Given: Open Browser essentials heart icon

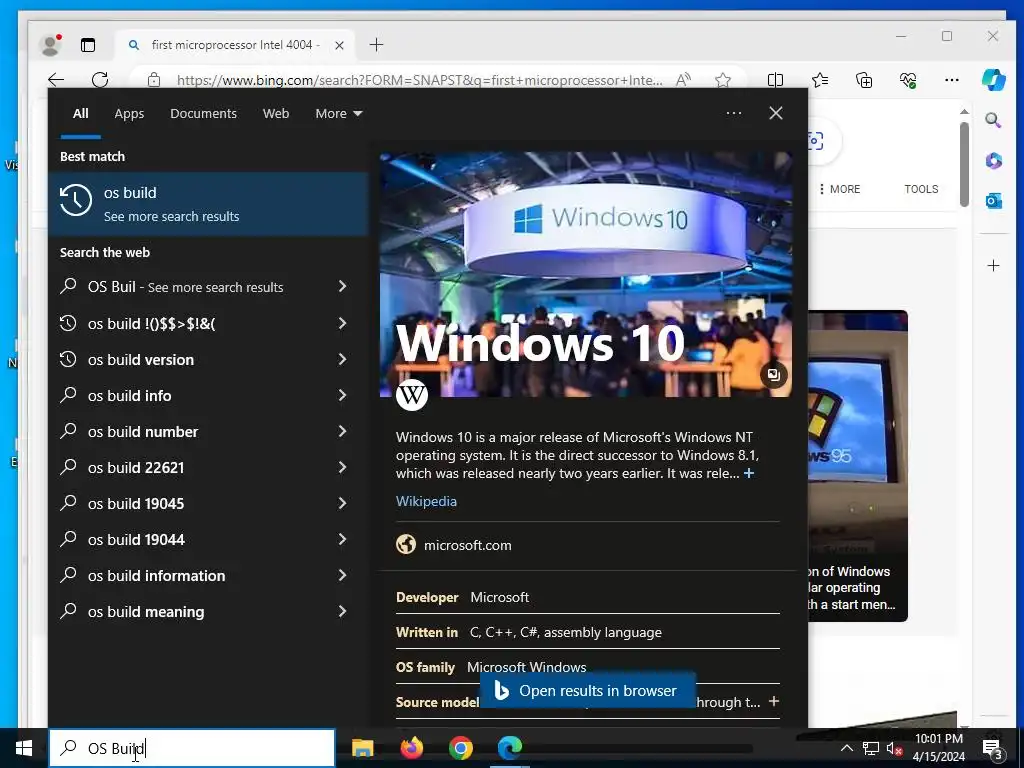Looking at the screenshot, I should [x=908, y=80].
